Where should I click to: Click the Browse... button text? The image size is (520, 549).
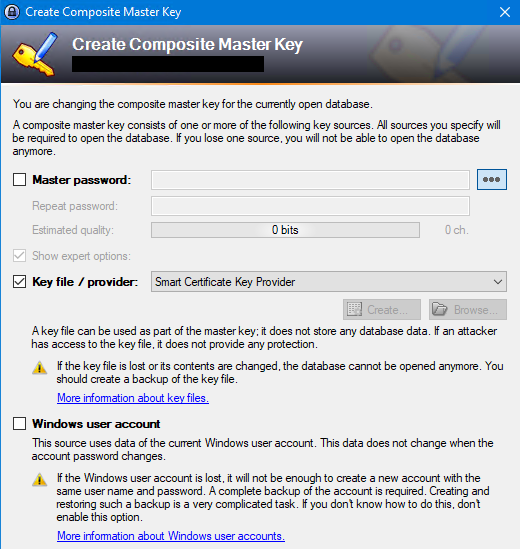[476, 310]
